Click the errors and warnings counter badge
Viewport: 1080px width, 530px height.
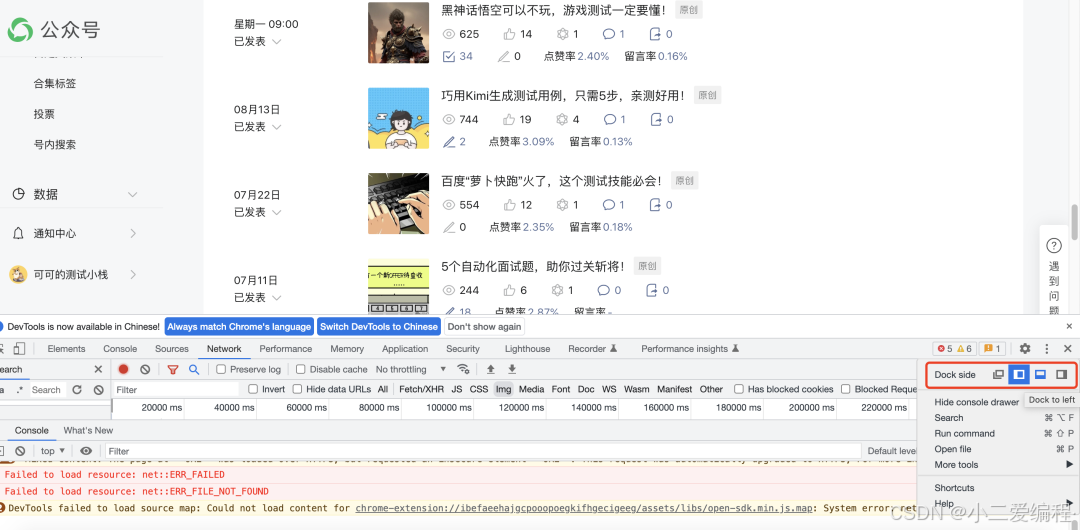(x=954, y=349)
